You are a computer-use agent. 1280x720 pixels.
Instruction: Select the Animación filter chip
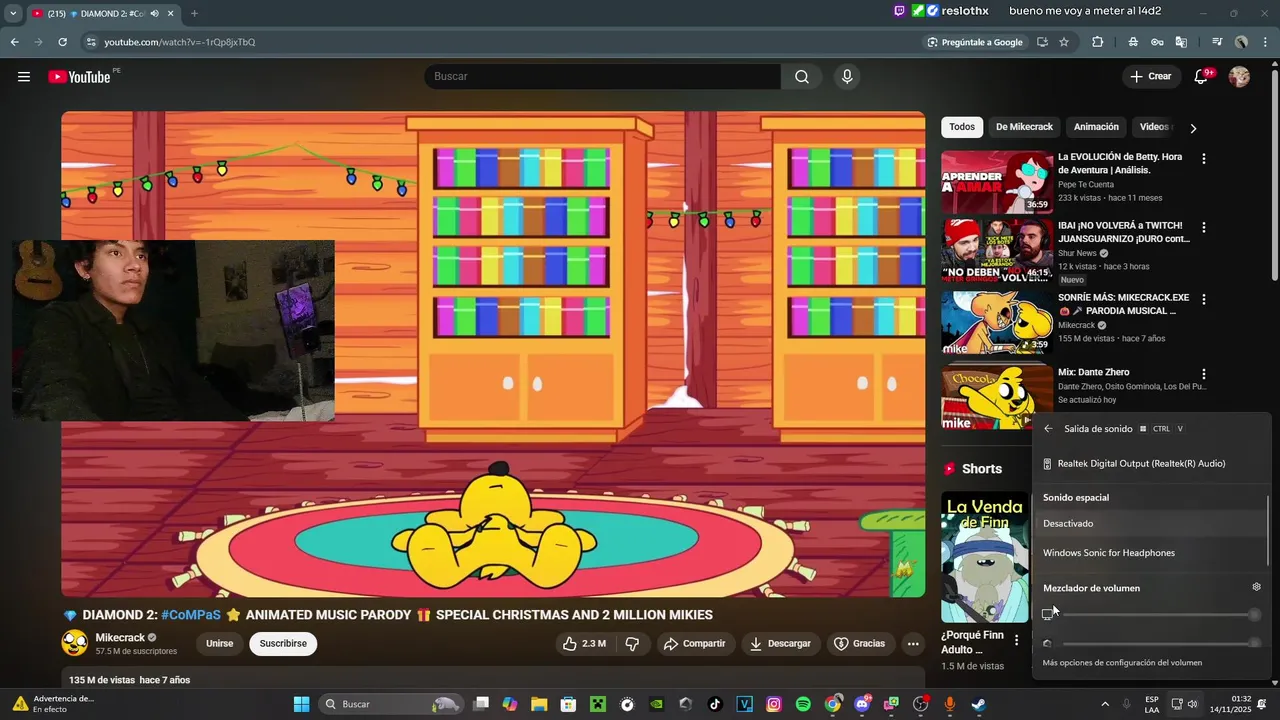(x=1096, y=127)
